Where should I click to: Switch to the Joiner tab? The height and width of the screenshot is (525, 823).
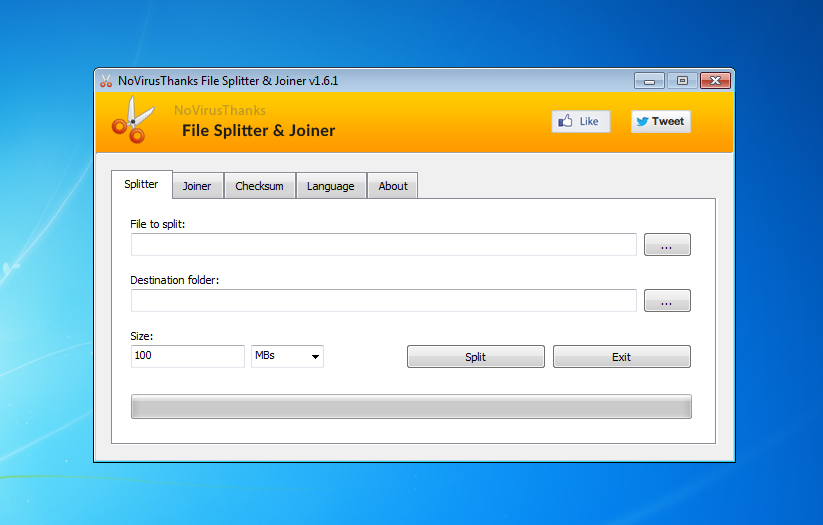pyautogui.click(x=197, y=186)
